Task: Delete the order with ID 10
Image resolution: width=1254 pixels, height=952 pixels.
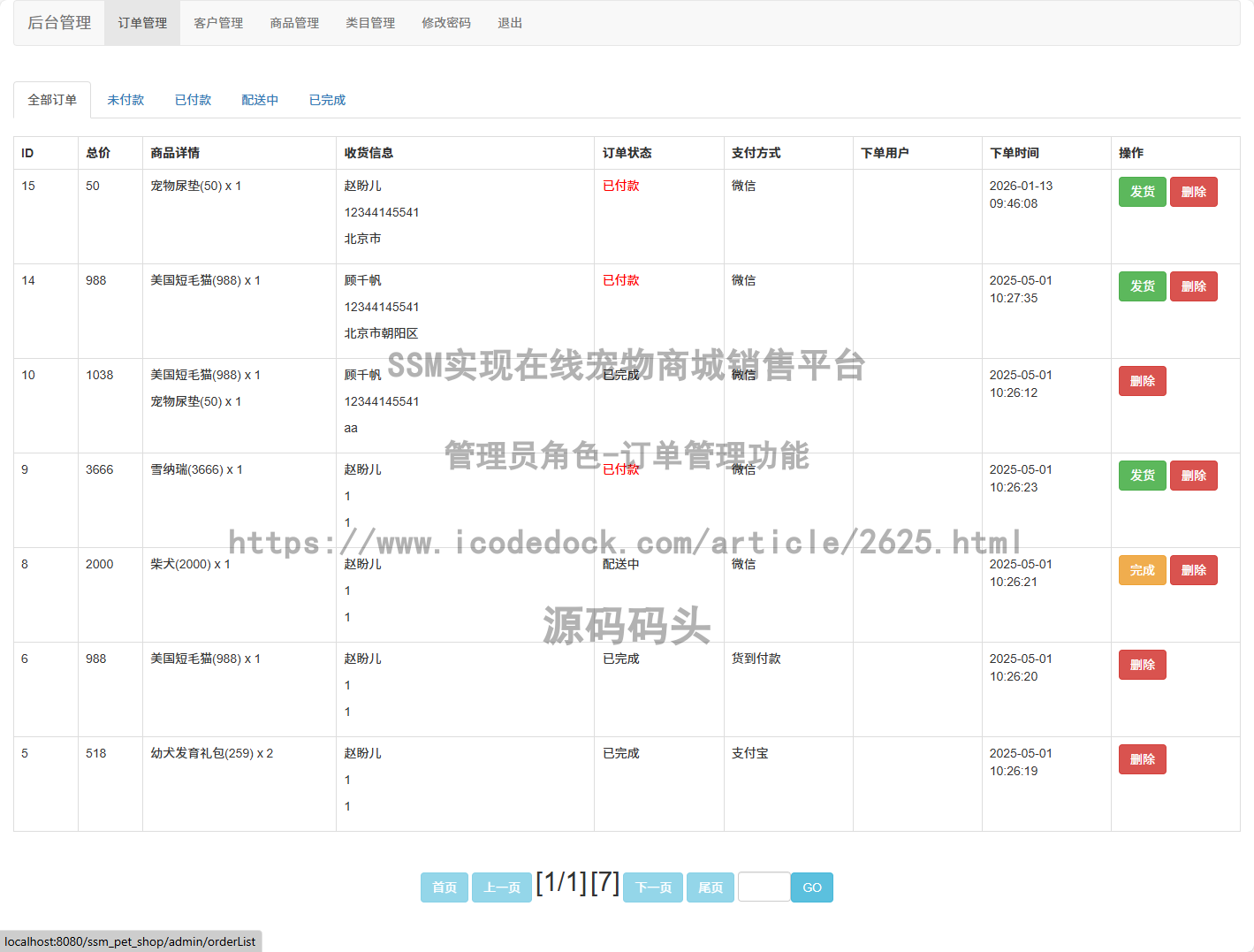Action: (1142, 381)
